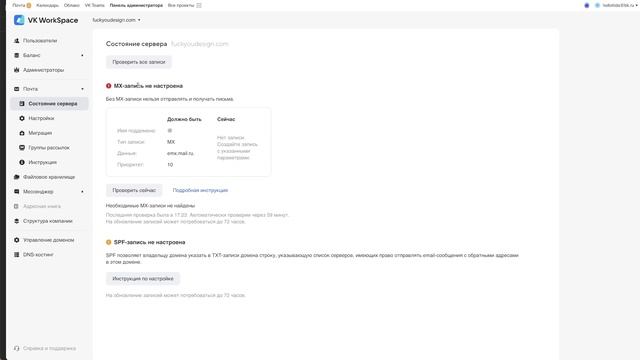Open the account dropdown at top right
The height and width of the screenshot is (360, 640).
[x=620, y=5]
